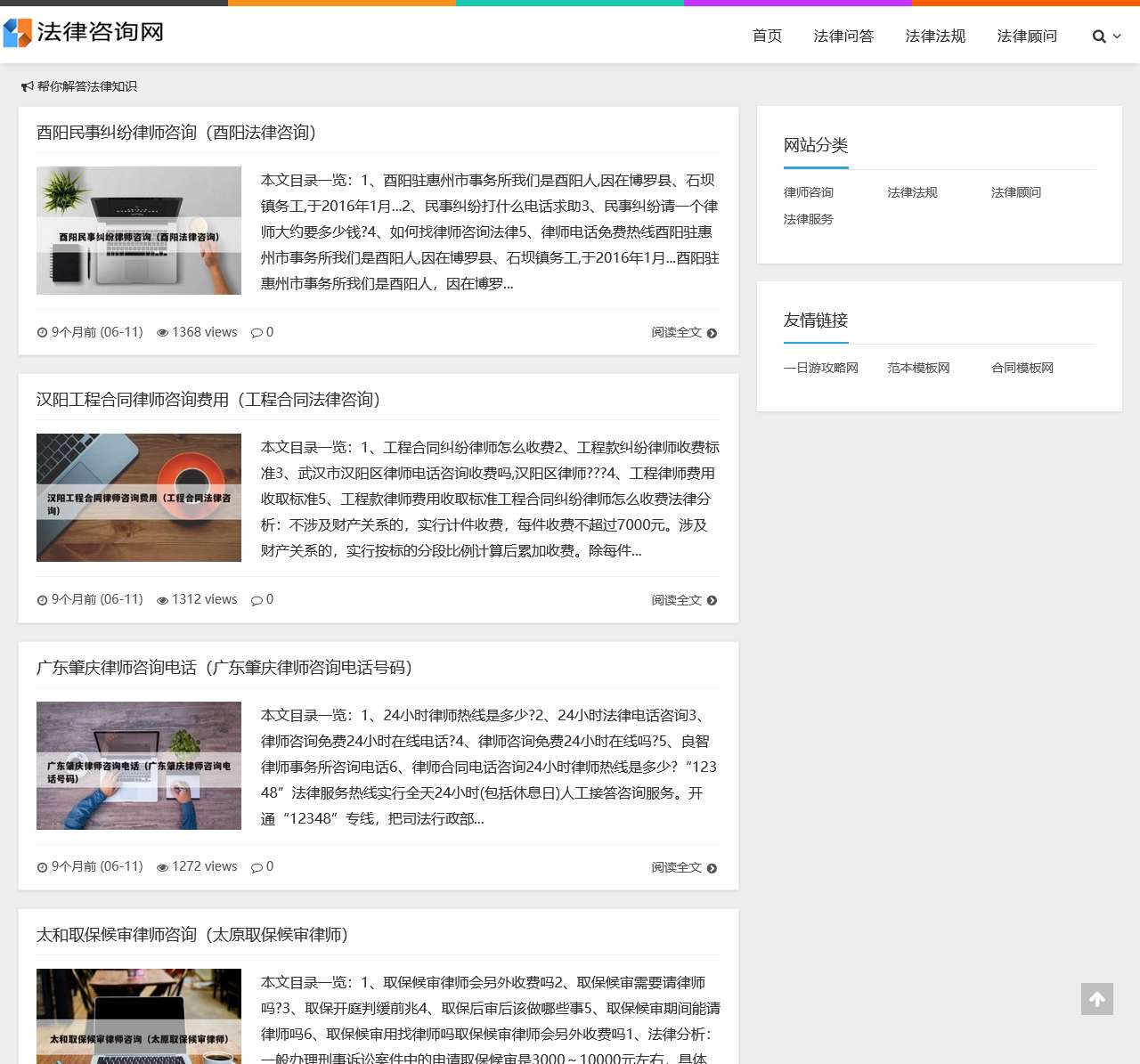Viewport: 1140px width, 1064px height.
Task: Visit 范本模板网 friendly link
Action: point(918,368)
